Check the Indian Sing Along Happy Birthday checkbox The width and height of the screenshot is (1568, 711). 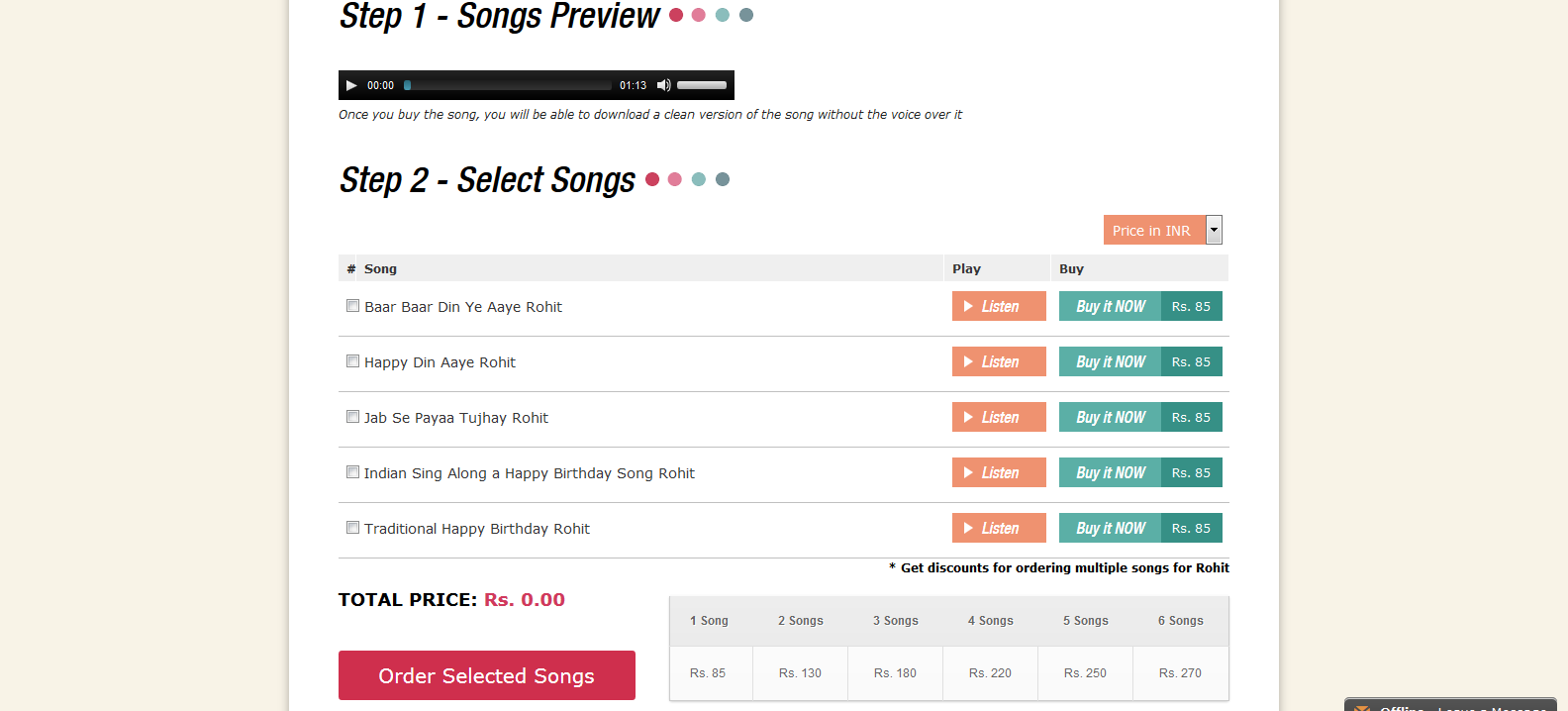point(352,472)
